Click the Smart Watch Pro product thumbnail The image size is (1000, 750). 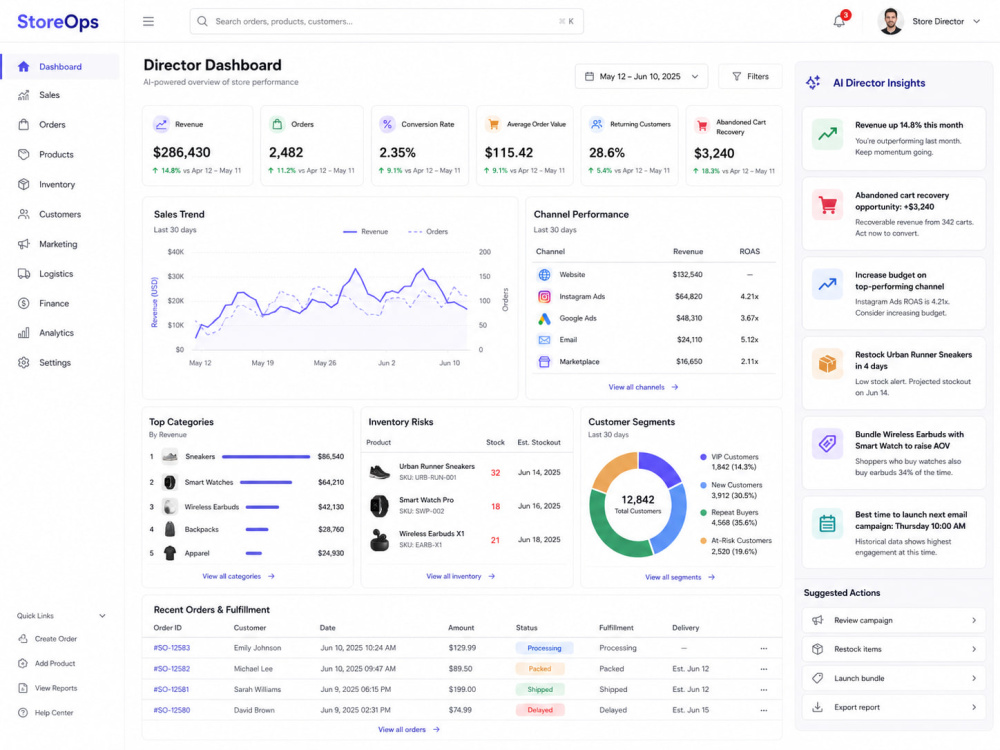379,506
